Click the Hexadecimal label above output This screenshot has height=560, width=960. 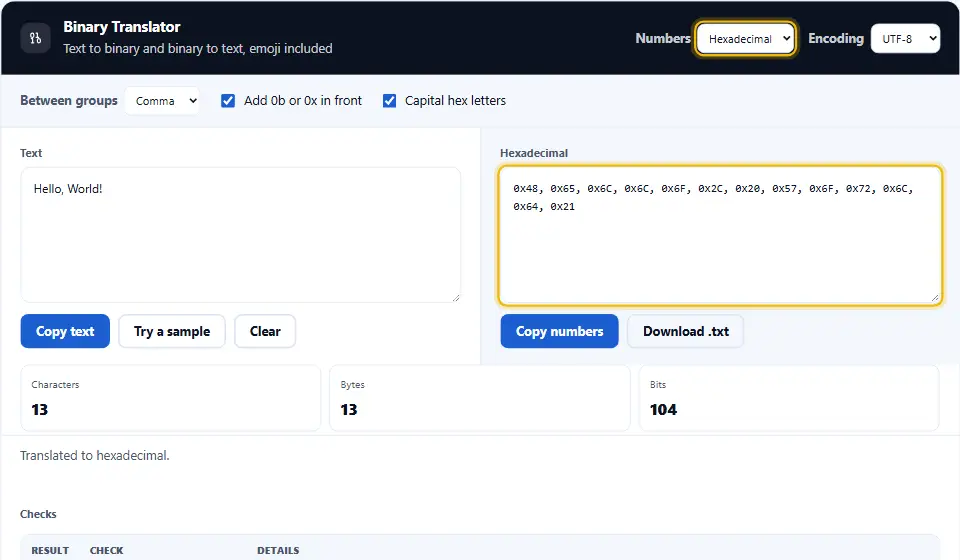point(534,153)
